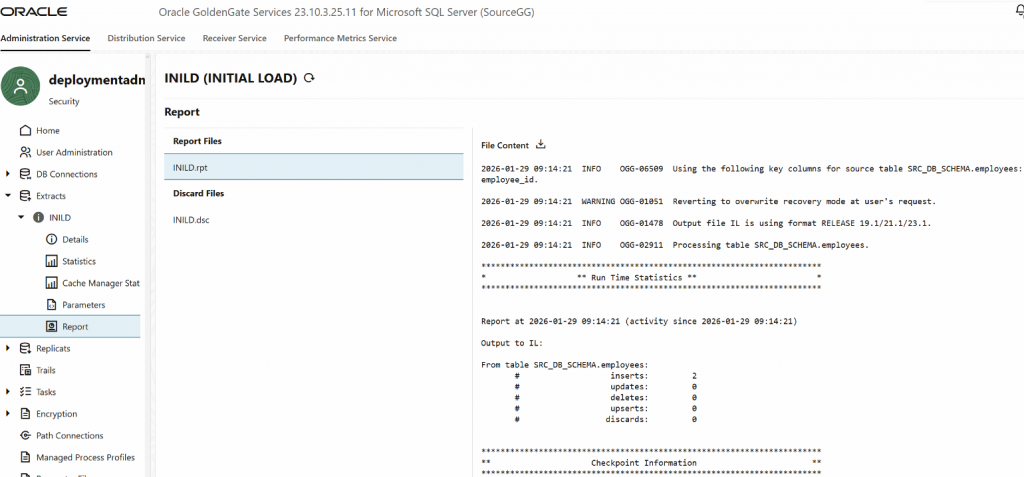Click the OGG-06509 key columns message

[751, 174]
